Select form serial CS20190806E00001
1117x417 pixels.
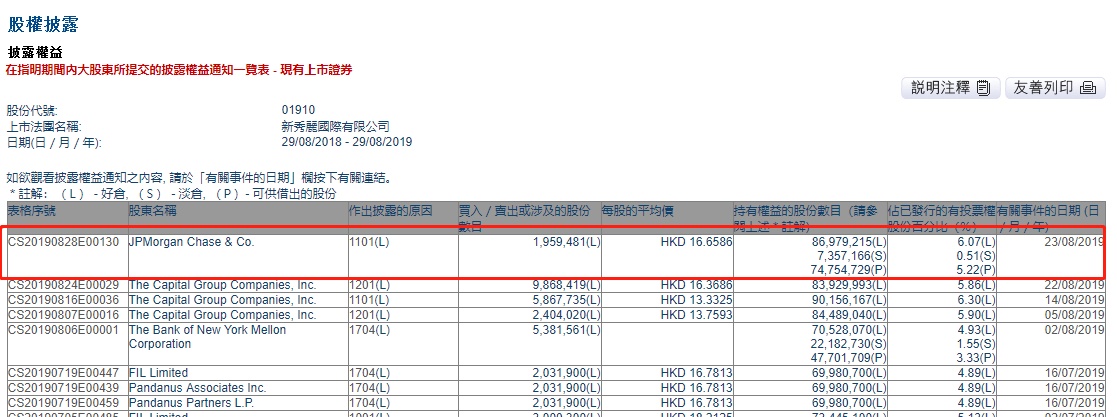(x=63, y=330)
